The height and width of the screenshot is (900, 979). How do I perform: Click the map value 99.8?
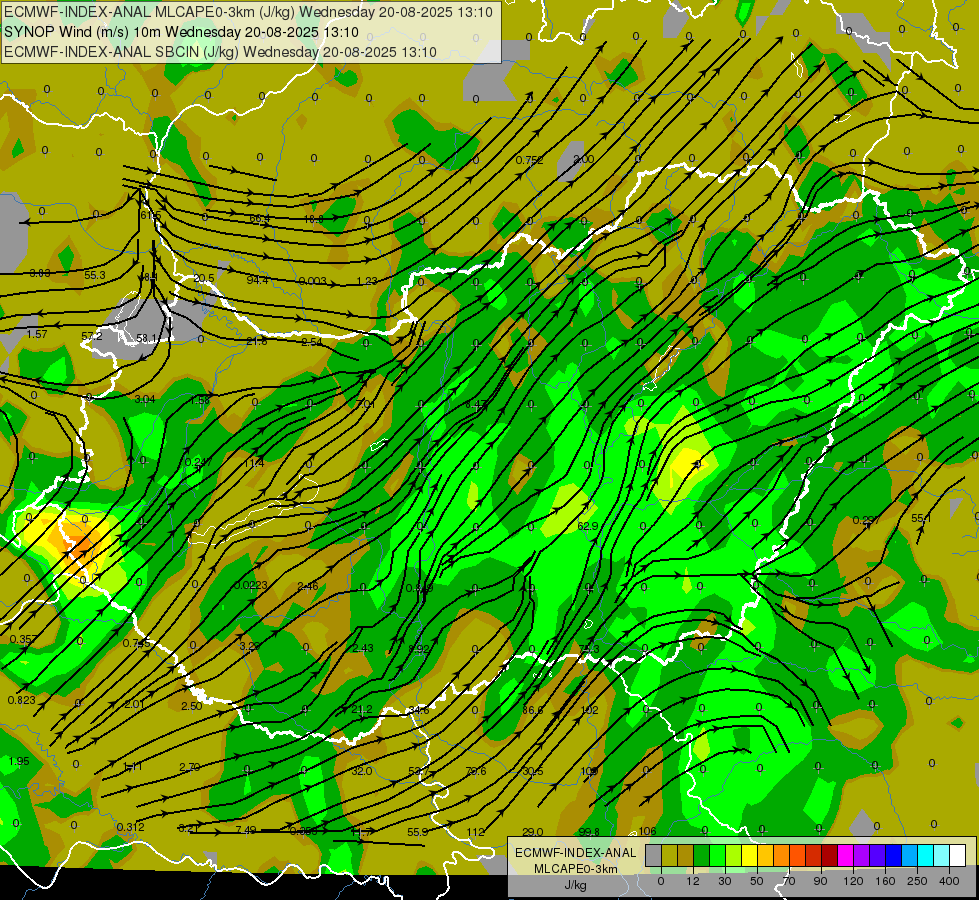589,832
